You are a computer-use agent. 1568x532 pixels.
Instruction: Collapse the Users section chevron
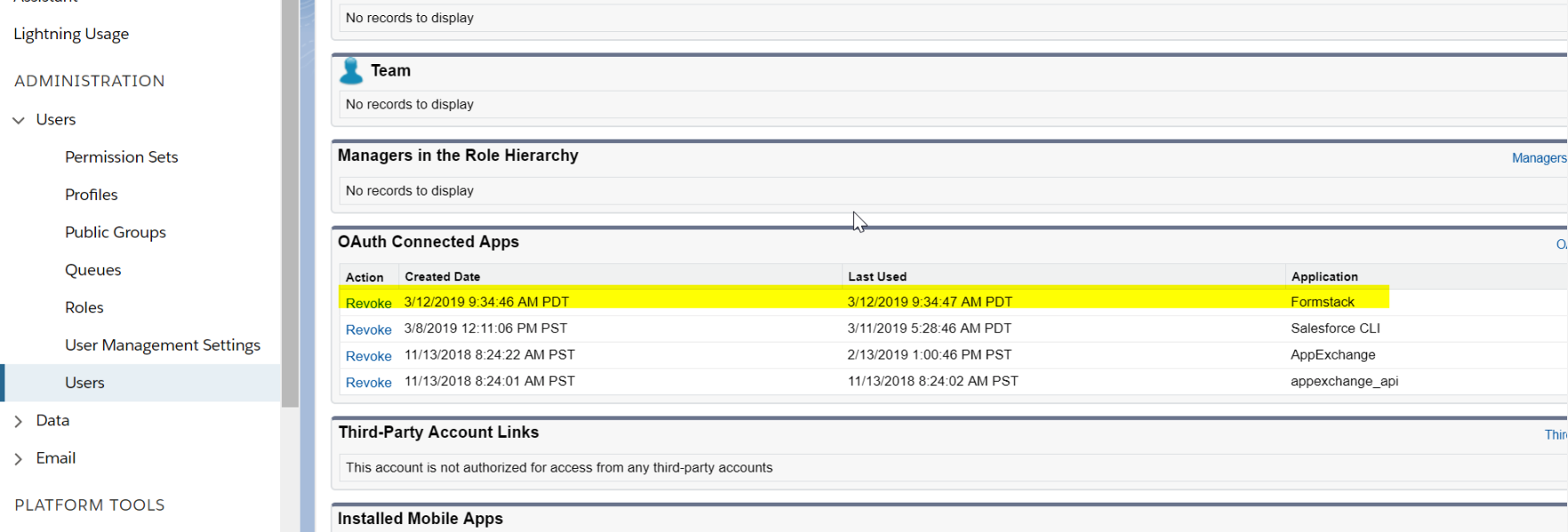[x=19, y=120]
